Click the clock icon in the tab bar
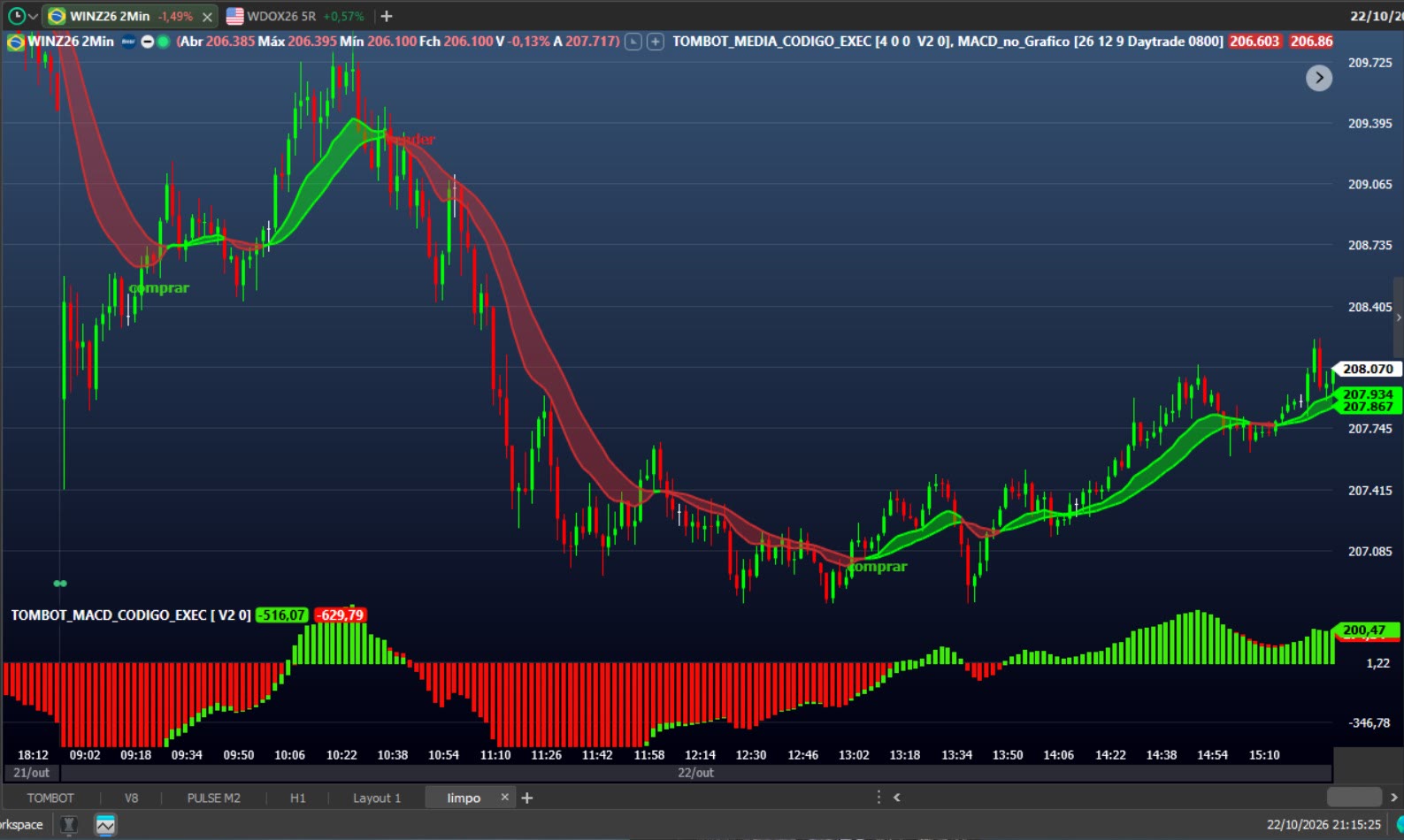Screen dimensions: 1404x840 pos(17,16)
